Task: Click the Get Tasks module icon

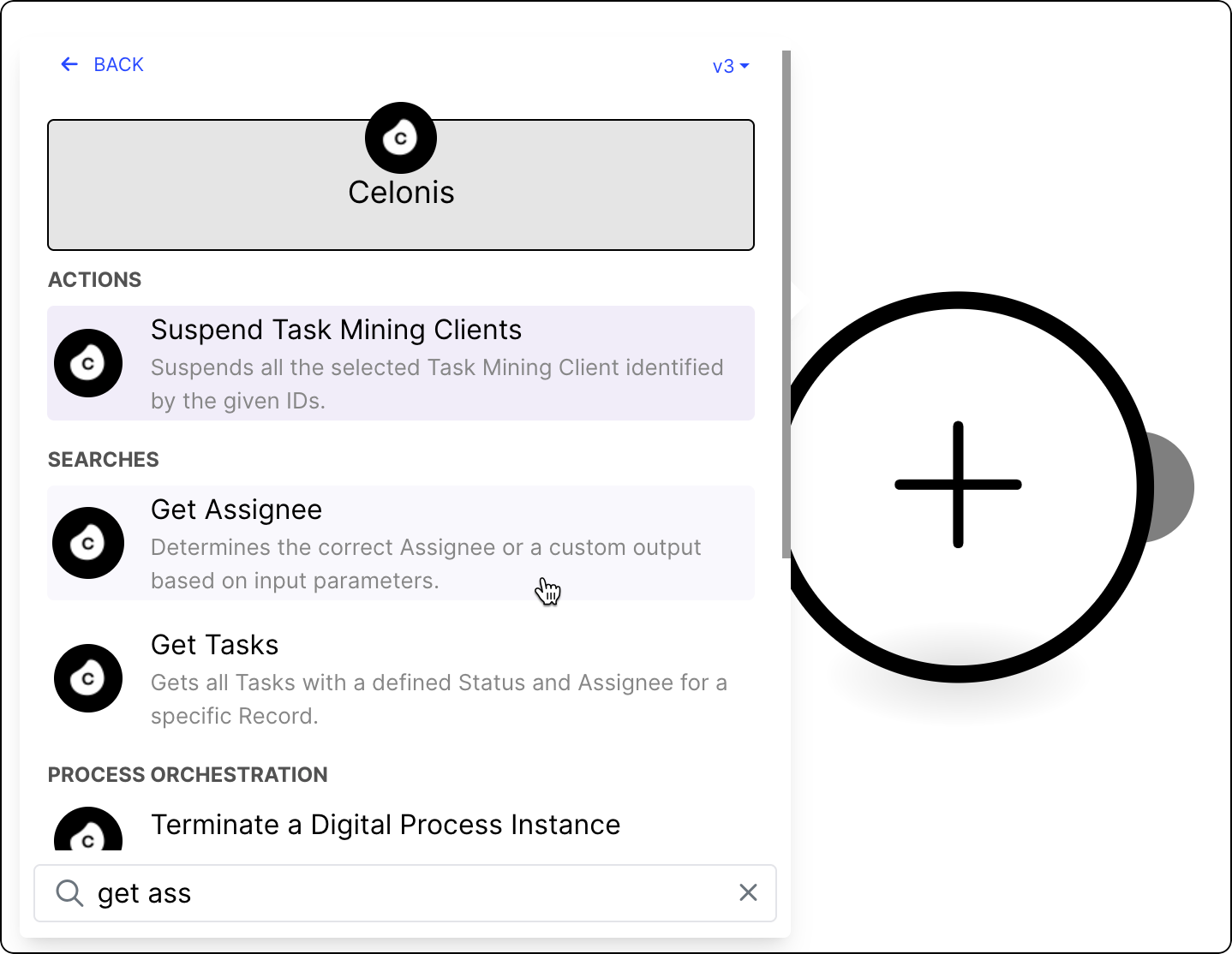Action: coord(88,677)
